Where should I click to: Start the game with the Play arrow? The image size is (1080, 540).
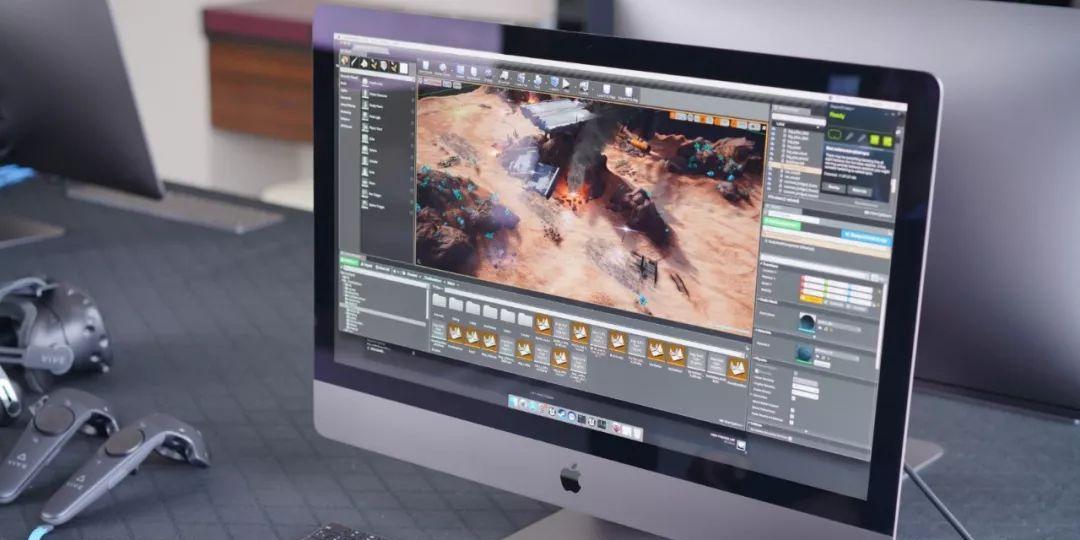pyautogui.click(x=565, y=83)
